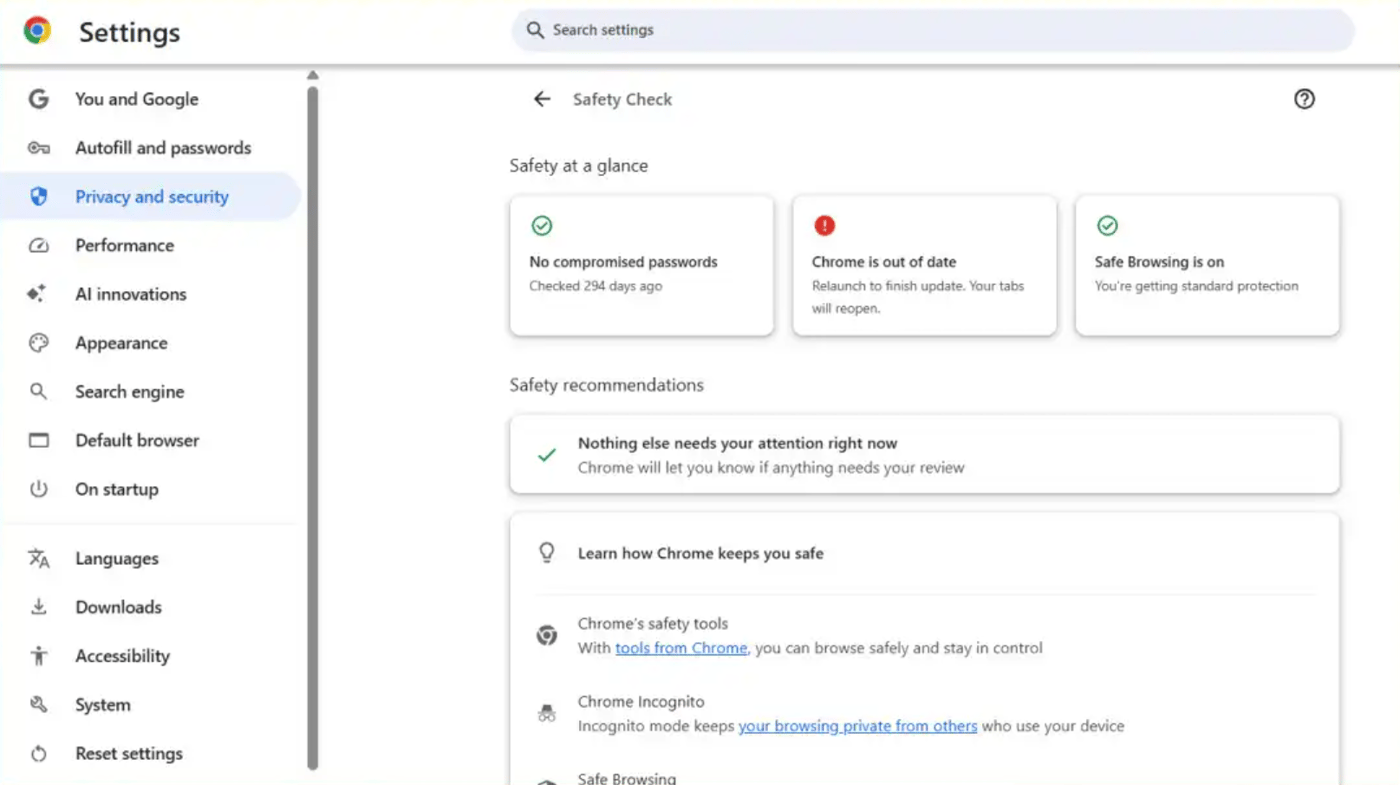Open Downloads settings via the download icon
Viewport: 1400px width, 785px height.
tap(38, 606)
